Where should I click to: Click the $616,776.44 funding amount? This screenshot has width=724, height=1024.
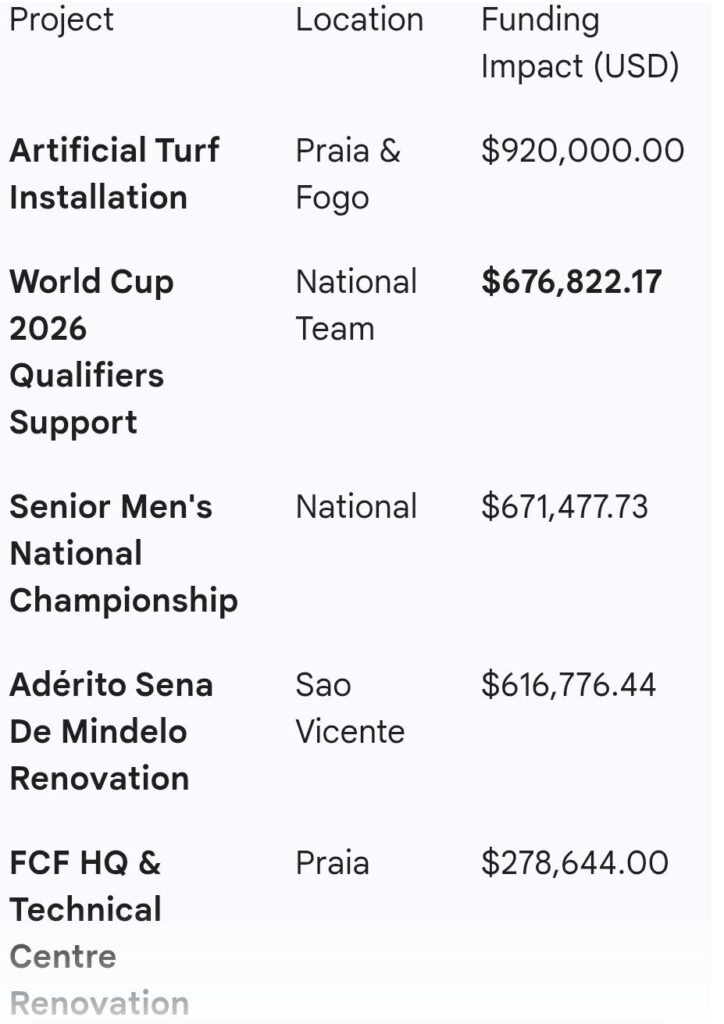[x=568, y=685]
